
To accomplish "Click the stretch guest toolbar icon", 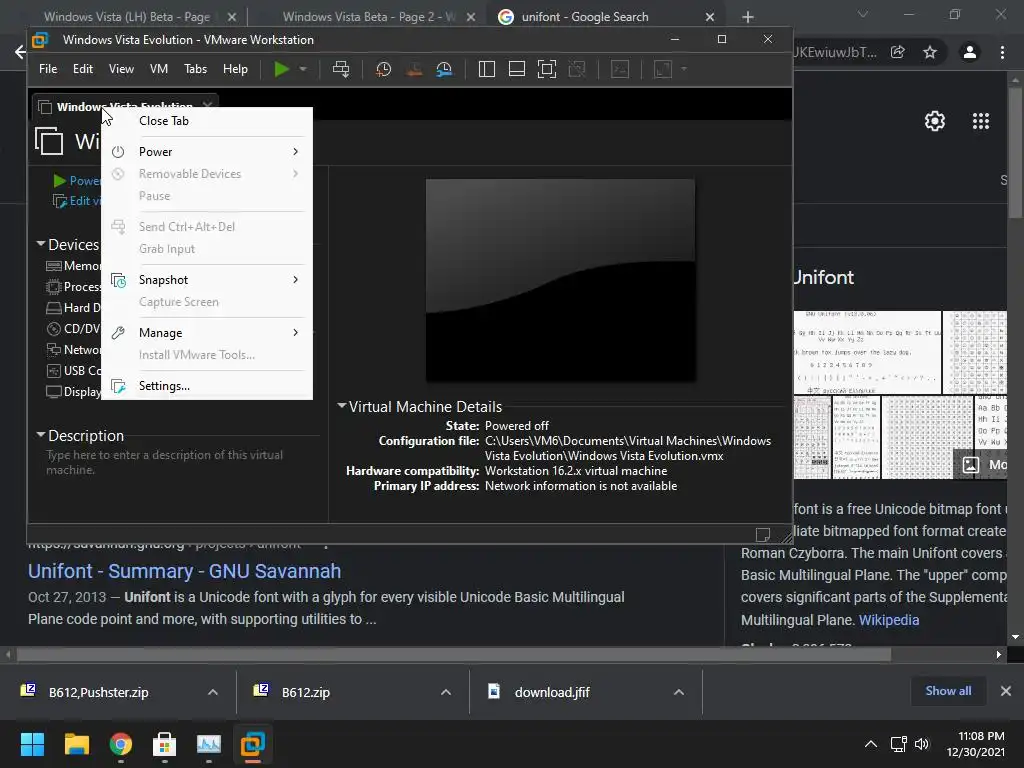I will click(663, 69).
